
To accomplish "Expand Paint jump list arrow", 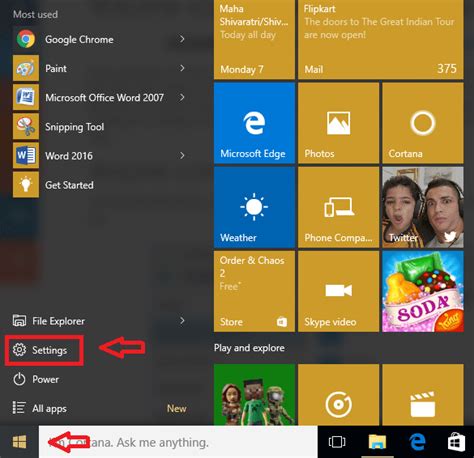I will coord(182,68).
